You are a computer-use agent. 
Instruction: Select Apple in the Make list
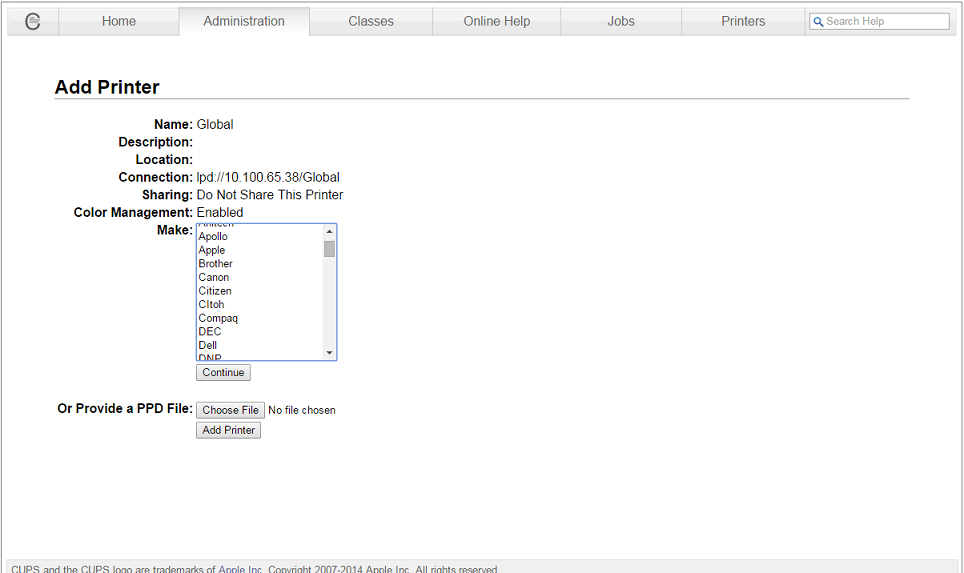pos(260,250)
